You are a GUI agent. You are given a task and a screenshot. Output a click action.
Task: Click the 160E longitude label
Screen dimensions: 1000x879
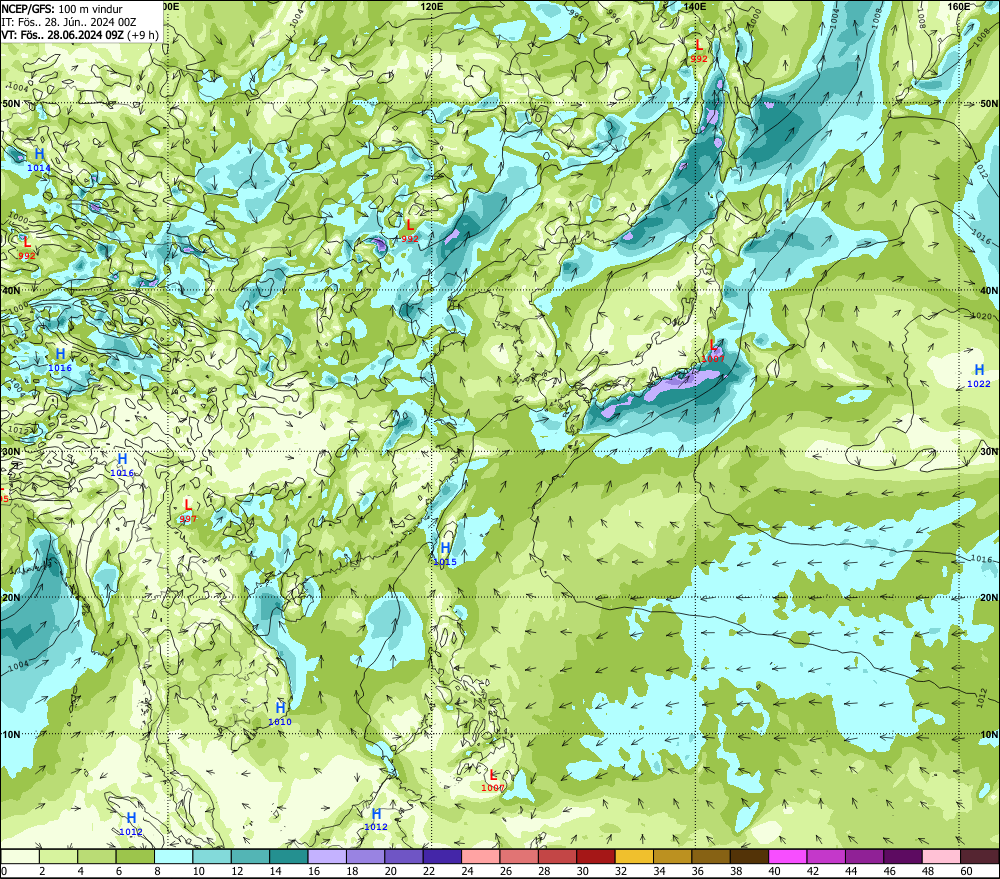point(959,6)
